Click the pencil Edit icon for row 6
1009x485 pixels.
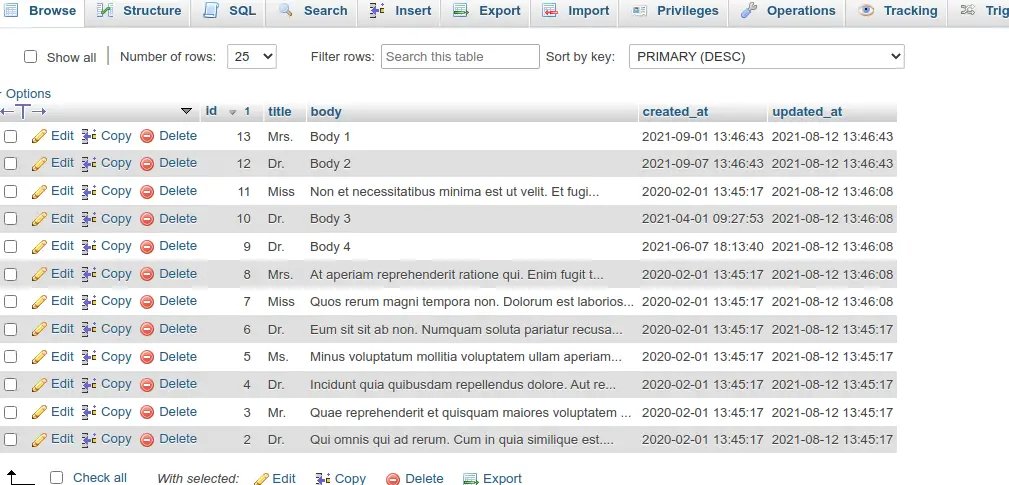39,329
